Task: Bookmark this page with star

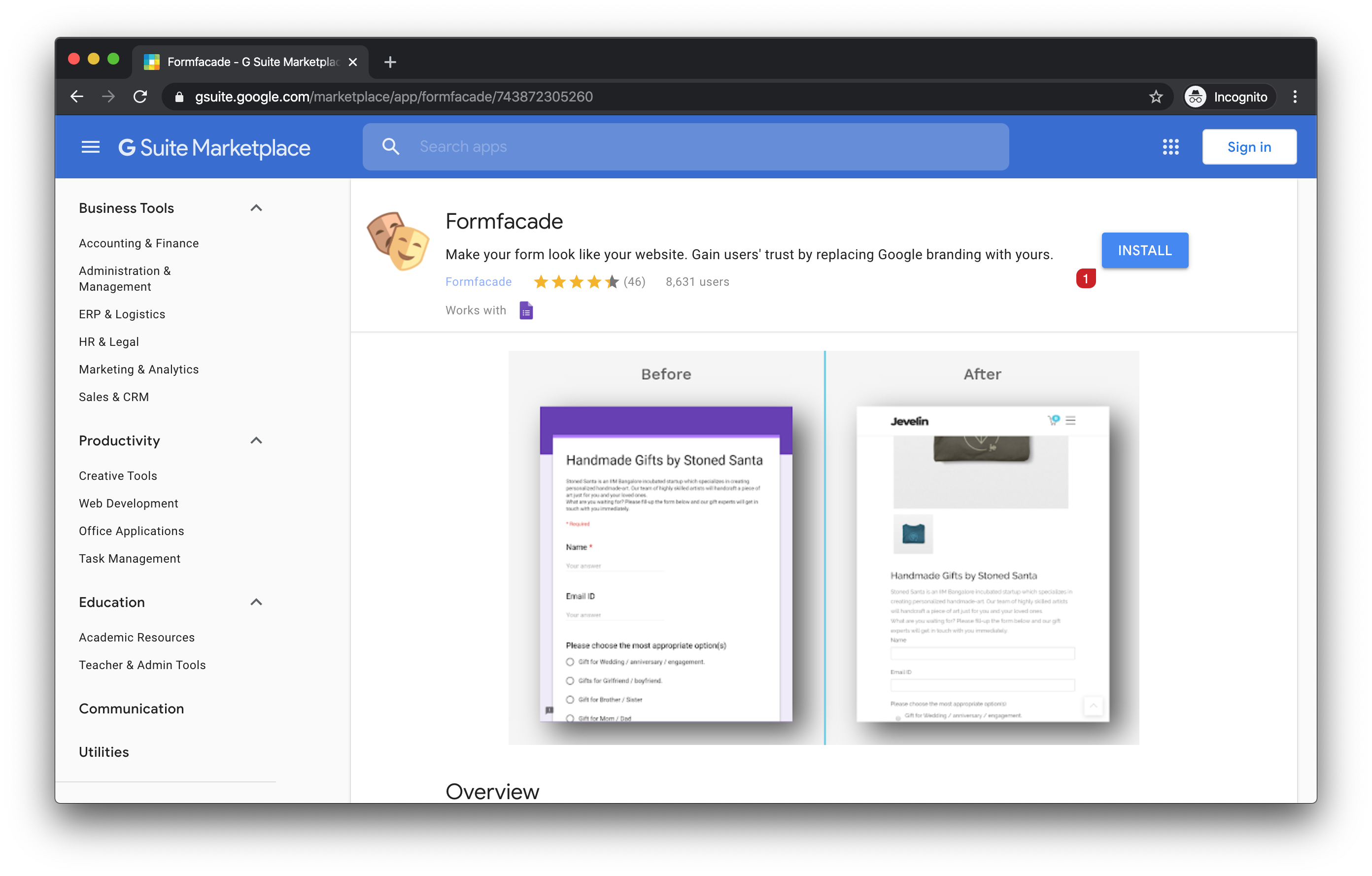Action: 1155,97
